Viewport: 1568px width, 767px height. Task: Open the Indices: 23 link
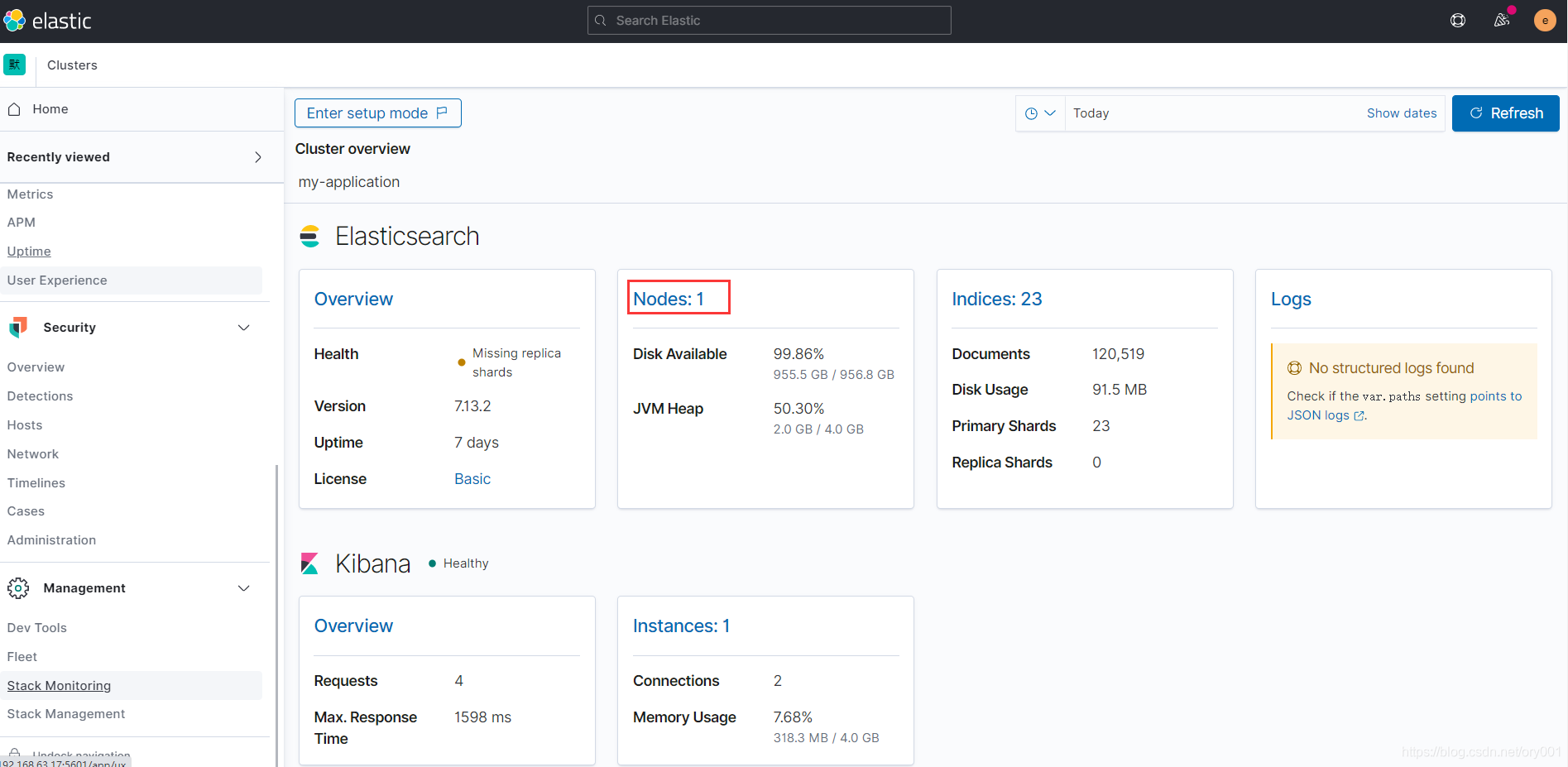[997, 300]
